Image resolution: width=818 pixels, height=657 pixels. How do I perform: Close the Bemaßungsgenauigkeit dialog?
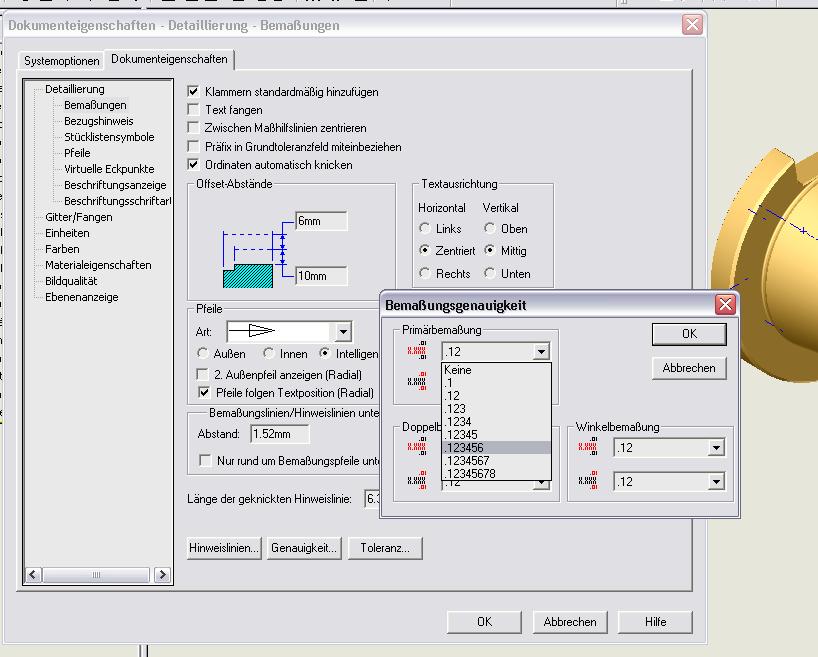point(725,305)
